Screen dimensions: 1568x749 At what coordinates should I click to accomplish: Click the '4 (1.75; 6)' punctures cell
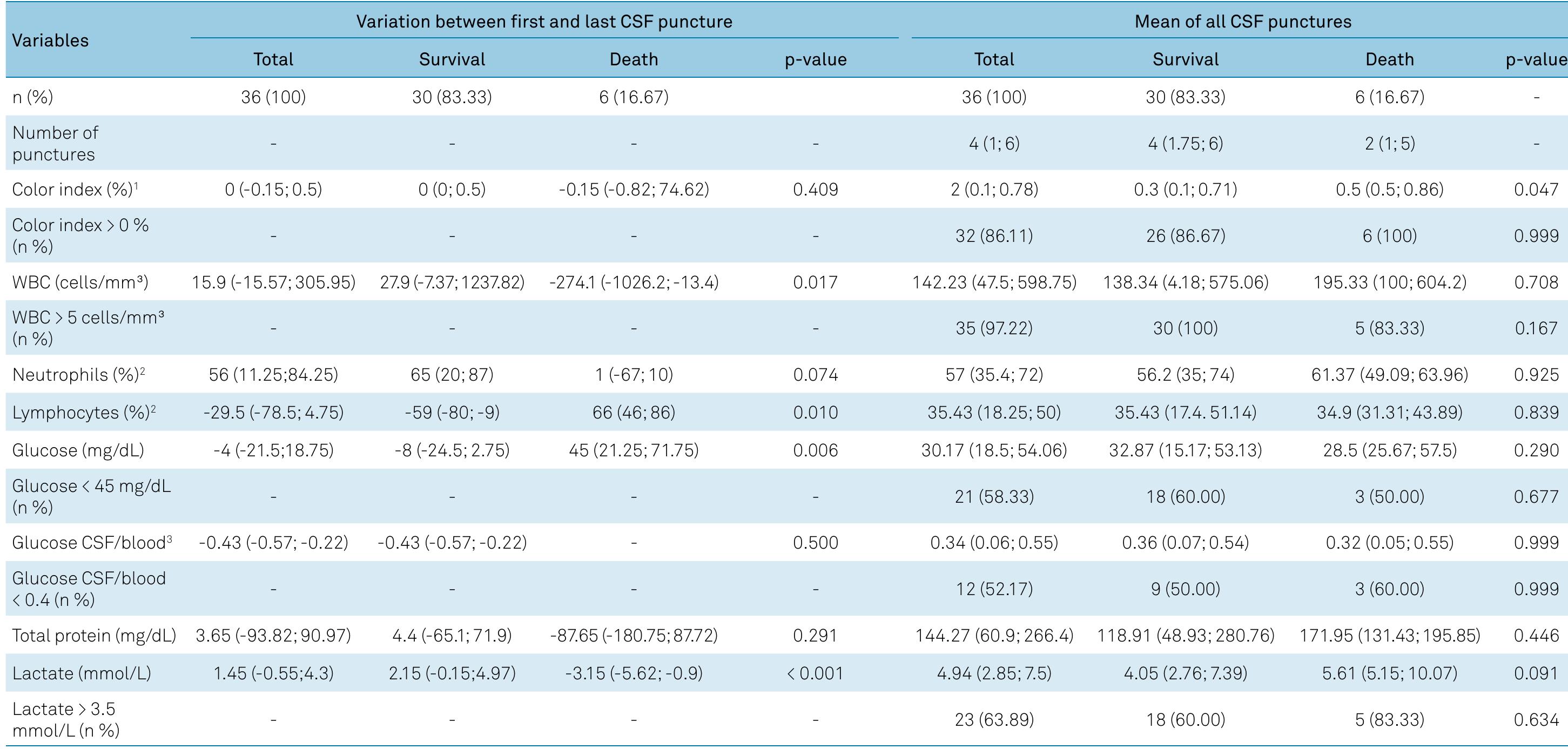(1185, 144)
